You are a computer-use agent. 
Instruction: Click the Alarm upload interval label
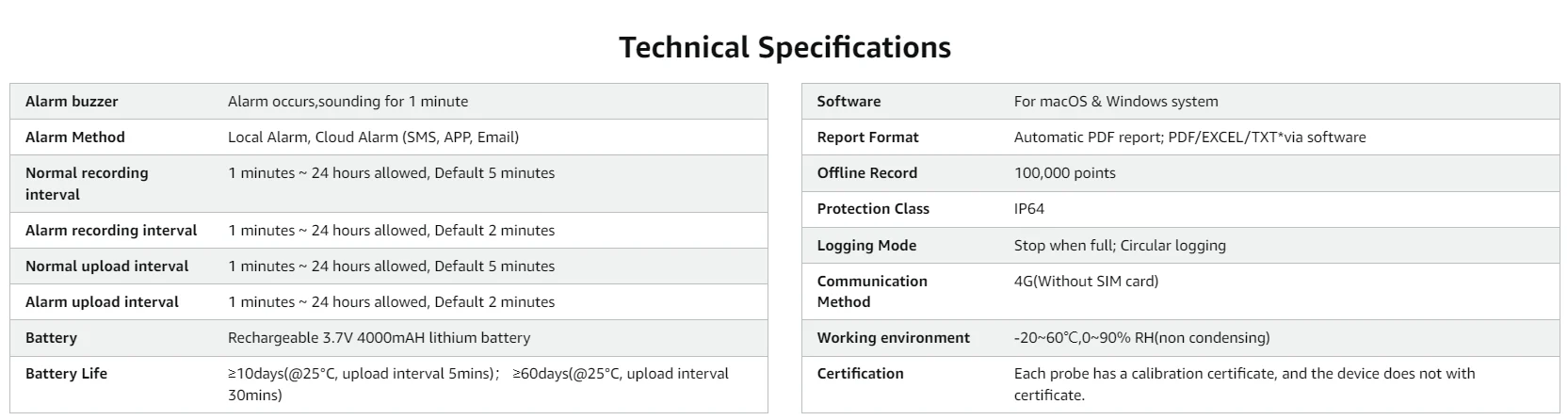(x=102, y=302)
